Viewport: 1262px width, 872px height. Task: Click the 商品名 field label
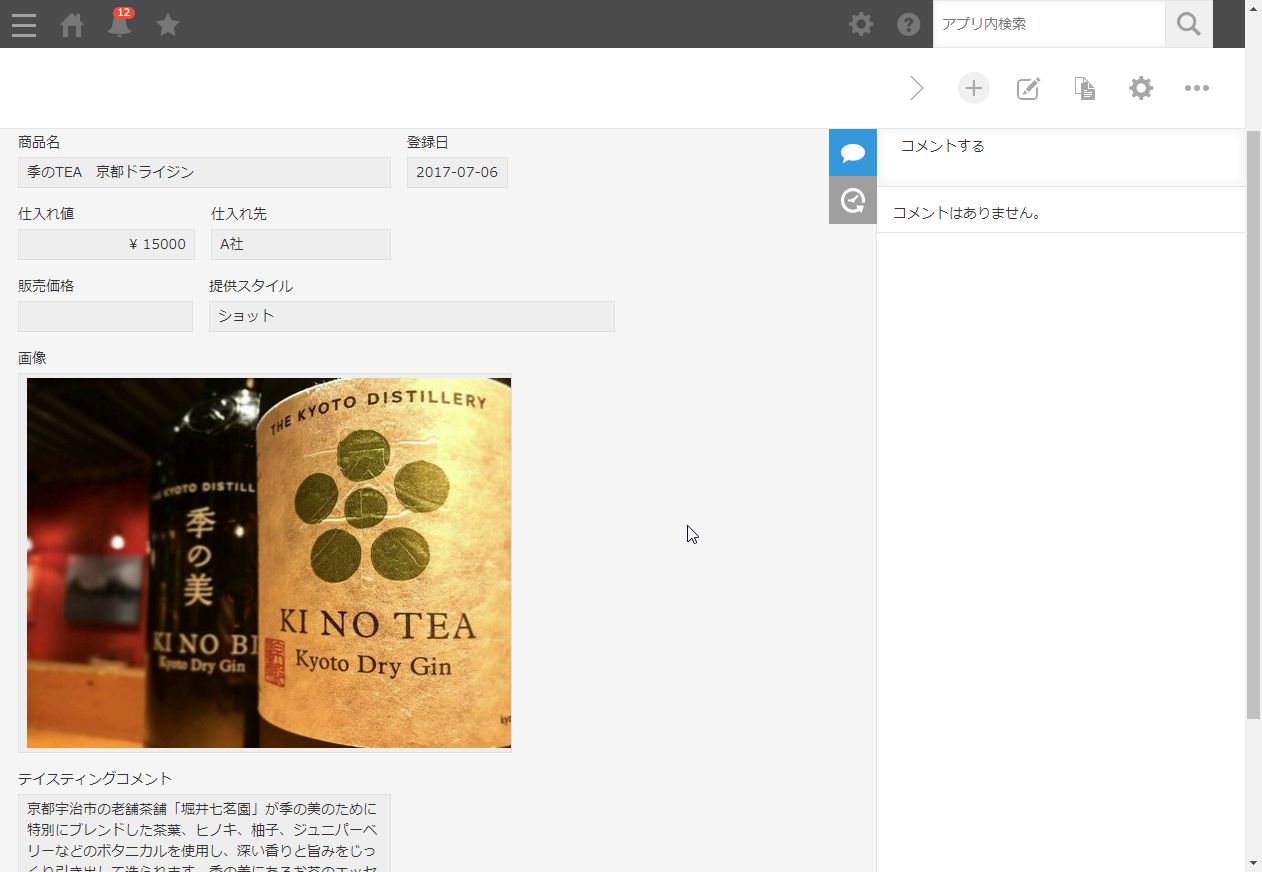[x=39, y=142]
